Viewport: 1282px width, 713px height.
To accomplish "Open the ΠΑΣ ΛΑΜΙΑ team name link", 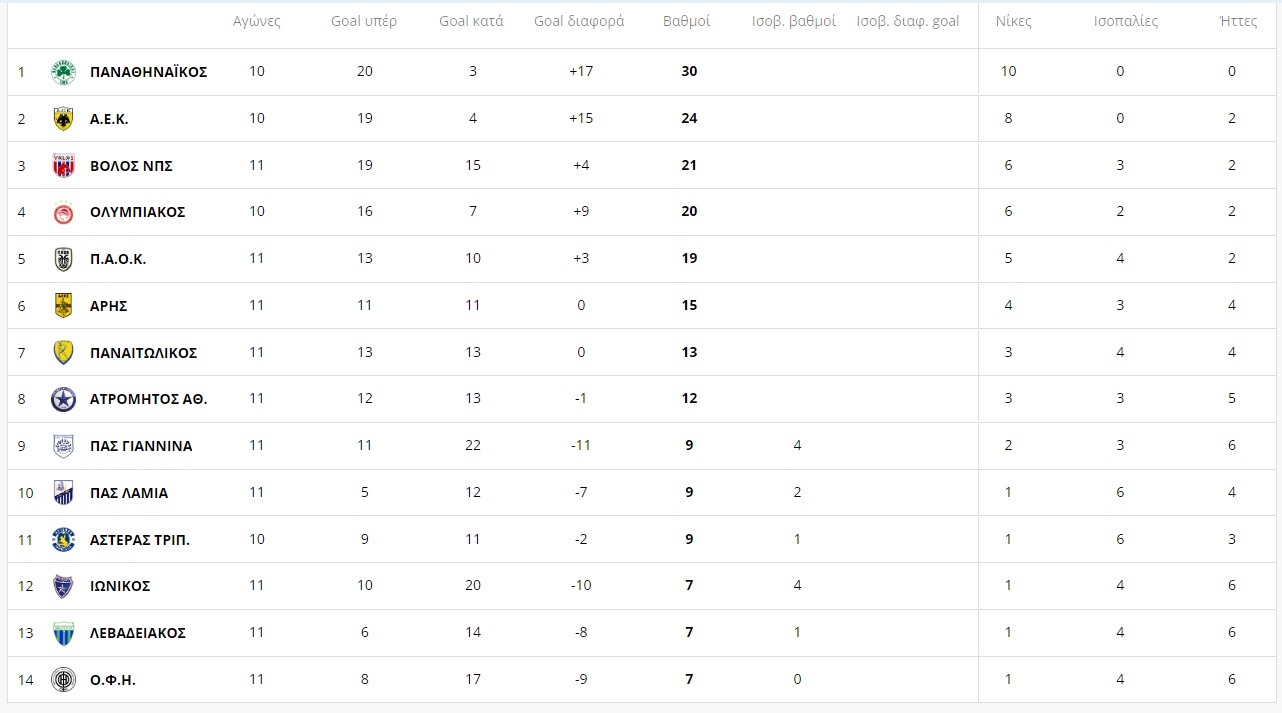I will pos(129,493).
